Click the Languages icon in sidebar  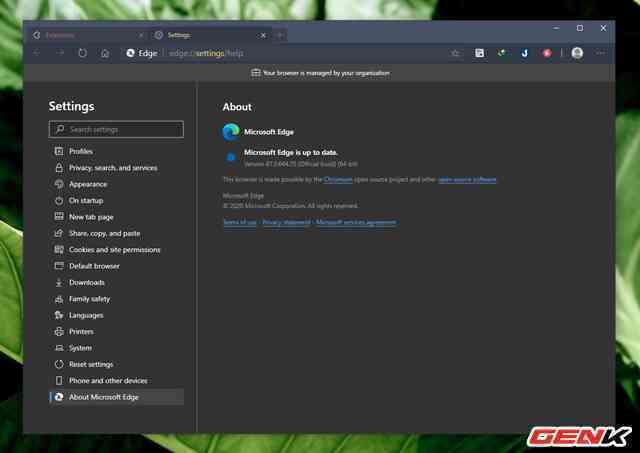[59, 315]
